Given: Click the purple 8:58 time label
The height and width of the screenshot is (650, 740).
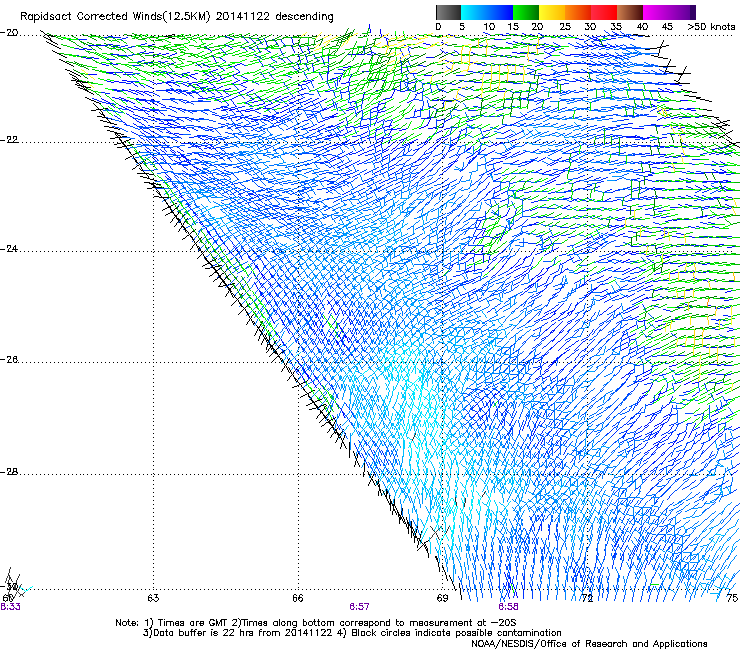Looking at the screenshot, I should pyautogui.click(x=508, y=607).
